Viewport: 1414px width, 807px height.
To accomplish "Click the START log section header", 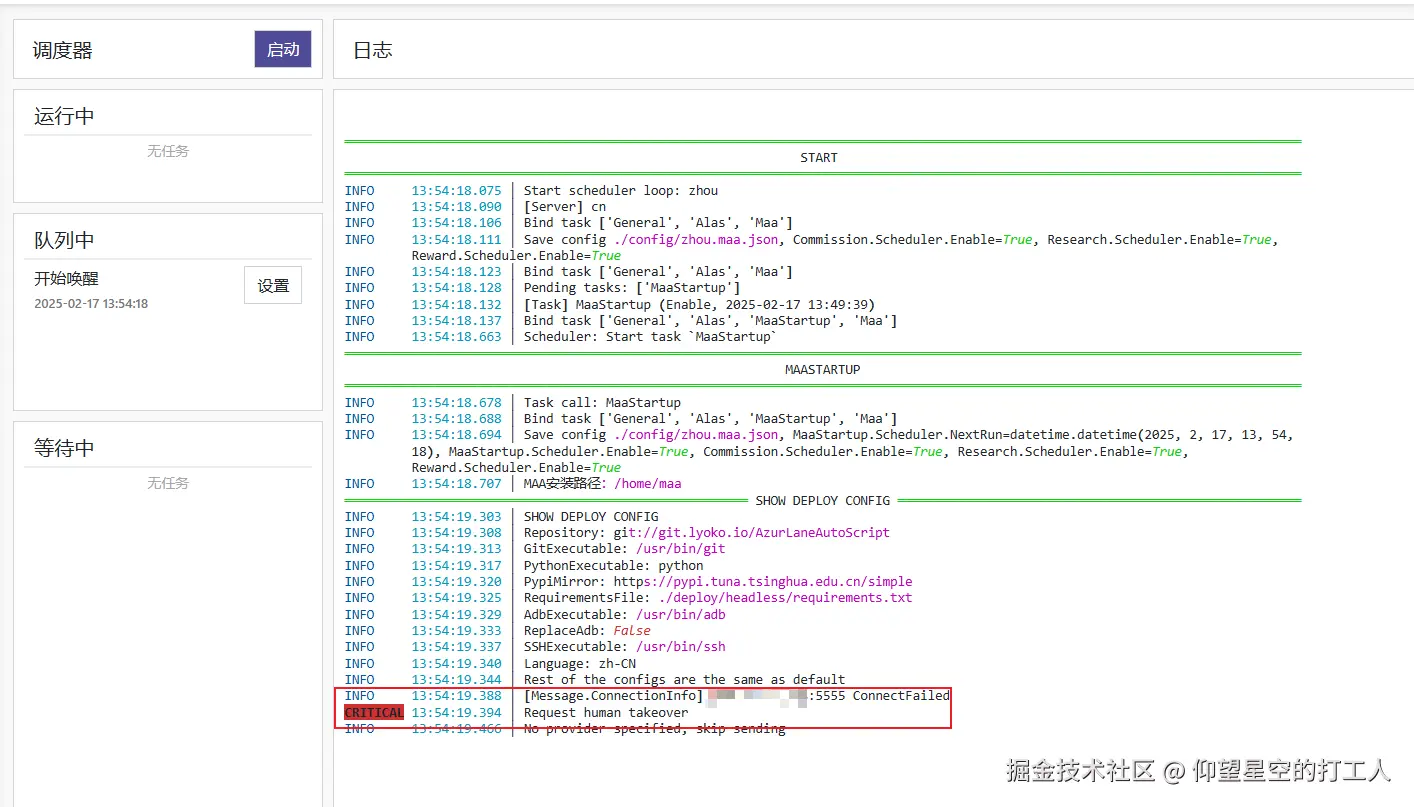I will [819, 158].
